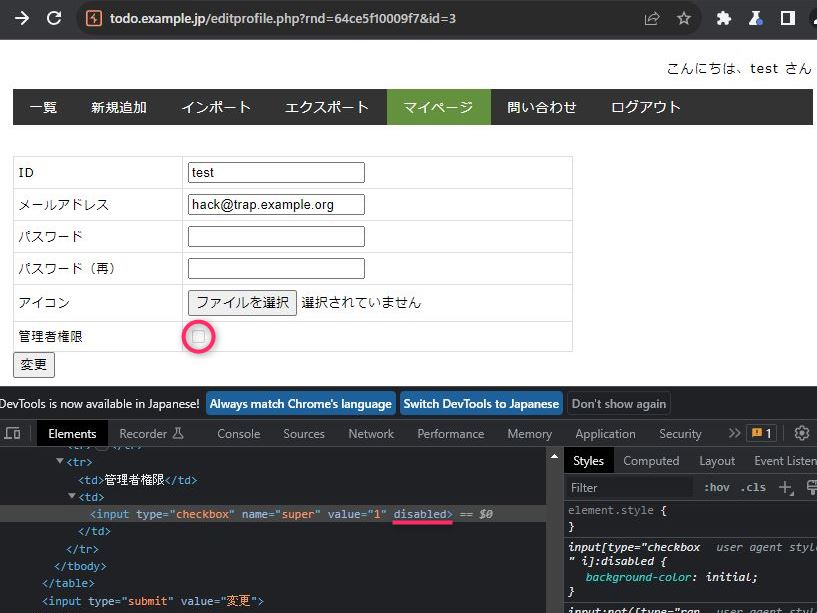
Task: Click ファイルを選択 to choose icon file
Action: point(242,303)
